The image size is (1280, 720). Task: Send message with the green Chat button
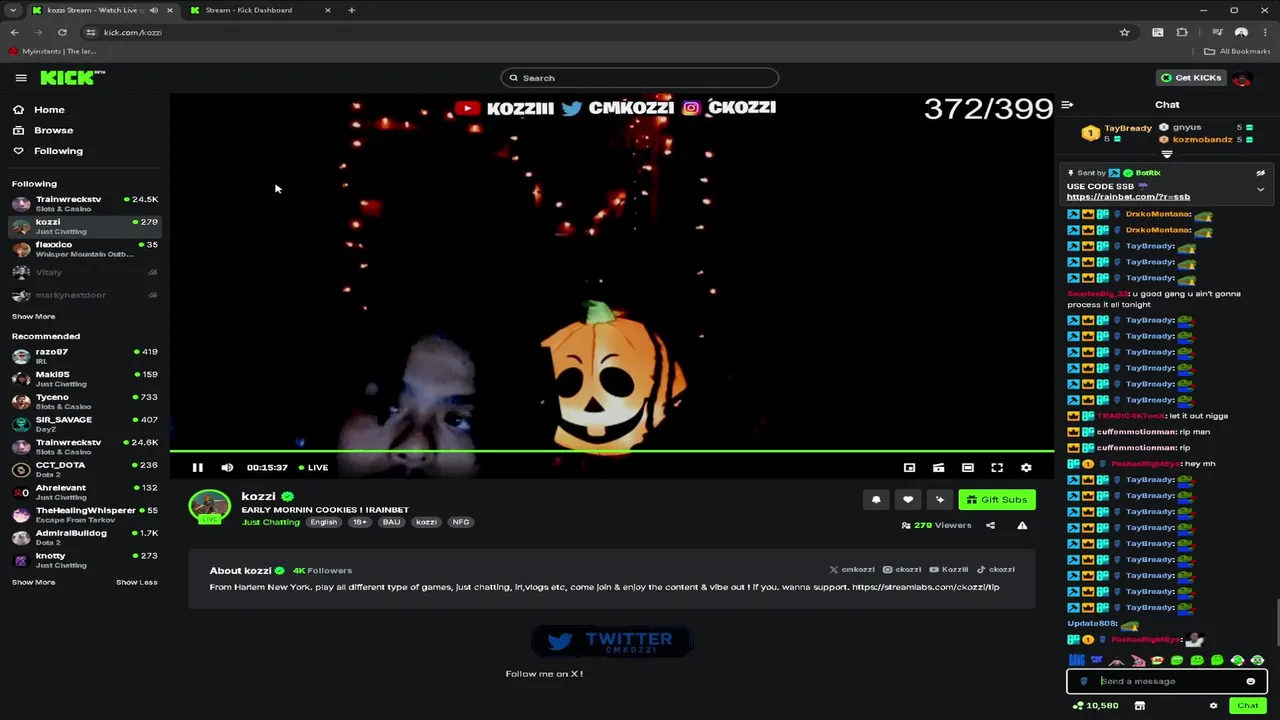(1247, 705)
